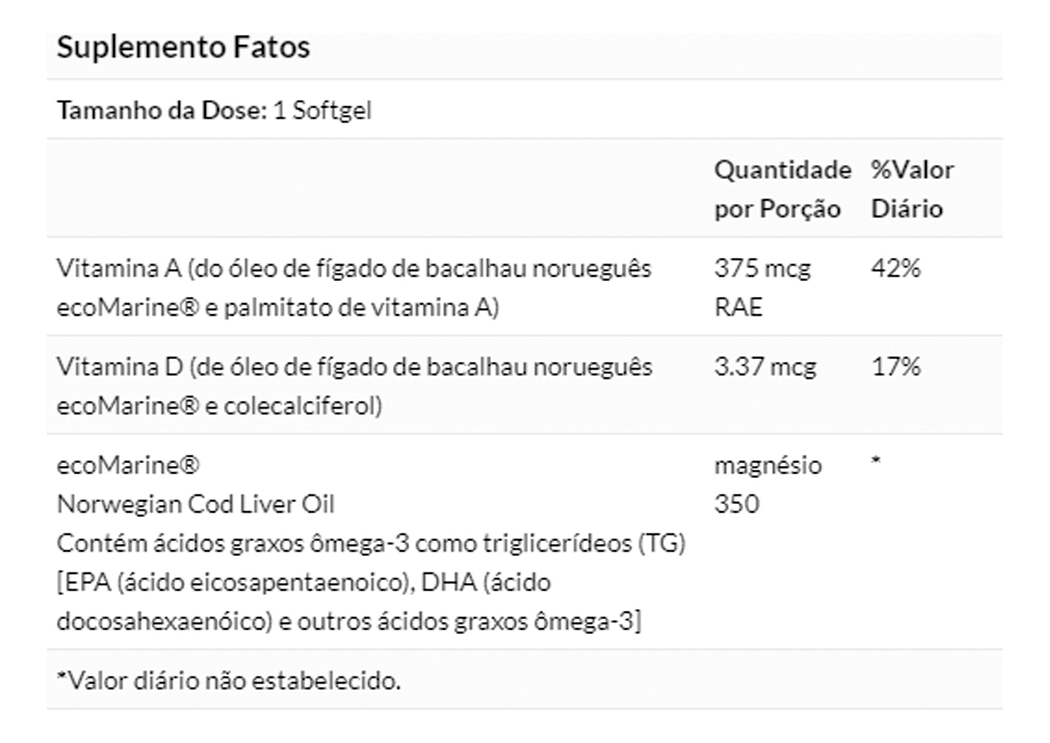Click the "*Valor diário não estabelecido." footnote
Image resolution: width=1050 pixels, height=743 pixels.
[x=228, y=682]
